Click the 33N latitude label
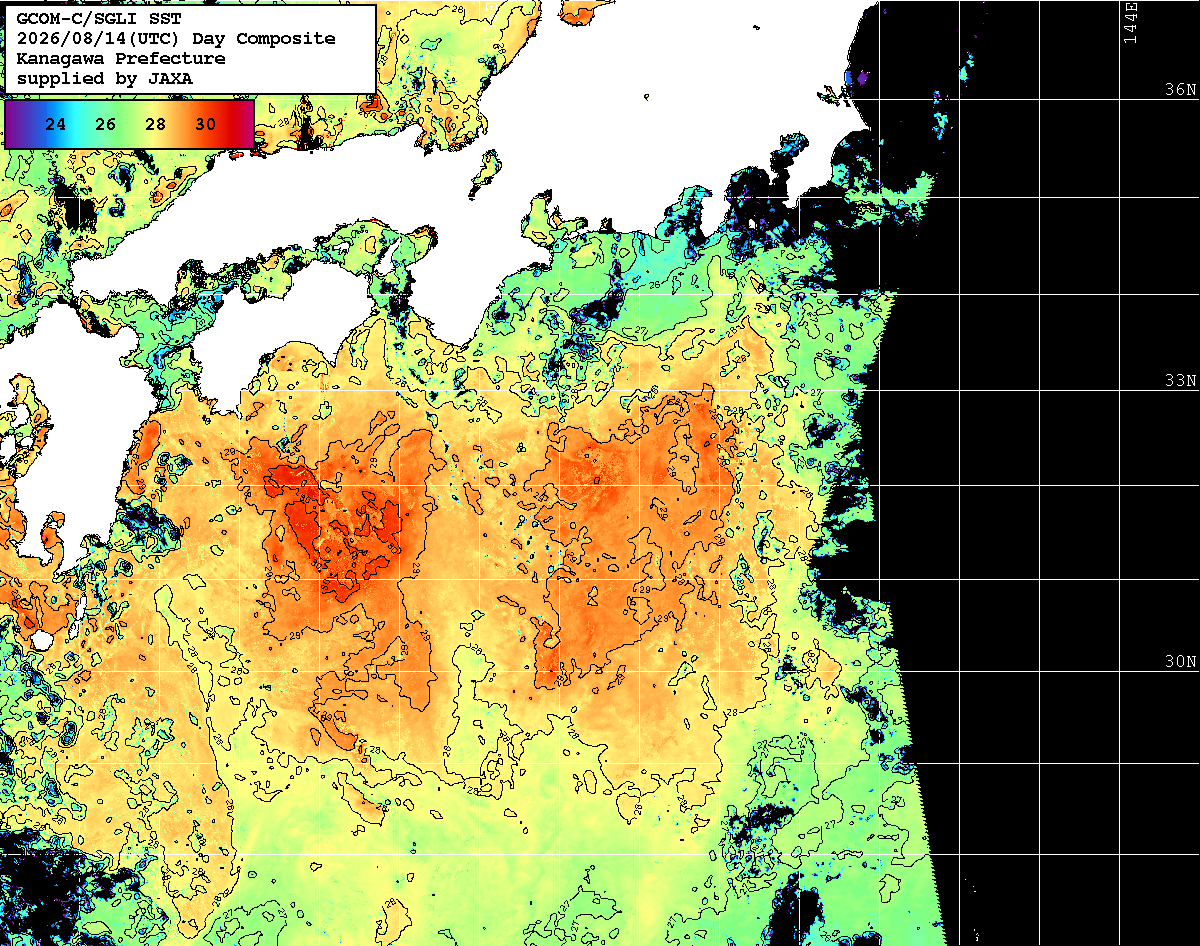 pos(1180,381)
